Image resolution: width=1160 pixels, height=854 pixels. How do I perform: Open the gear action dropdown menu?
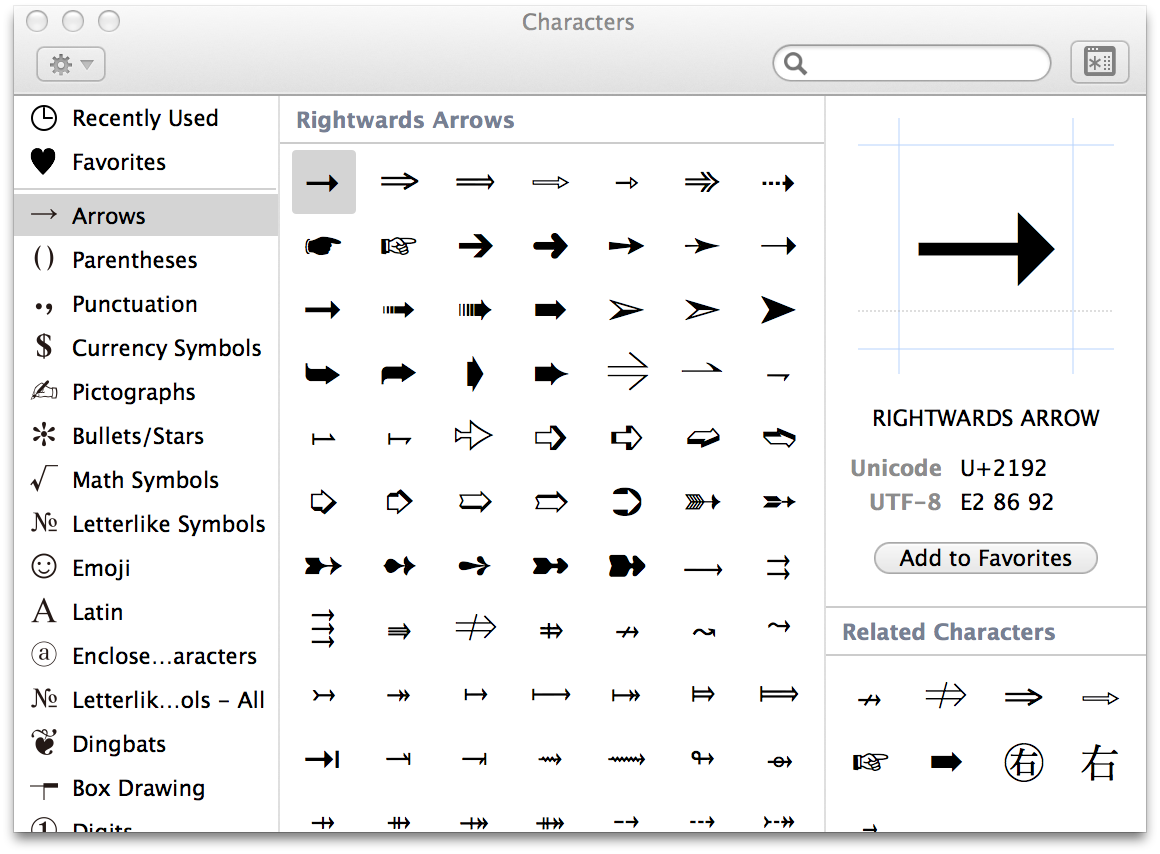71,64
